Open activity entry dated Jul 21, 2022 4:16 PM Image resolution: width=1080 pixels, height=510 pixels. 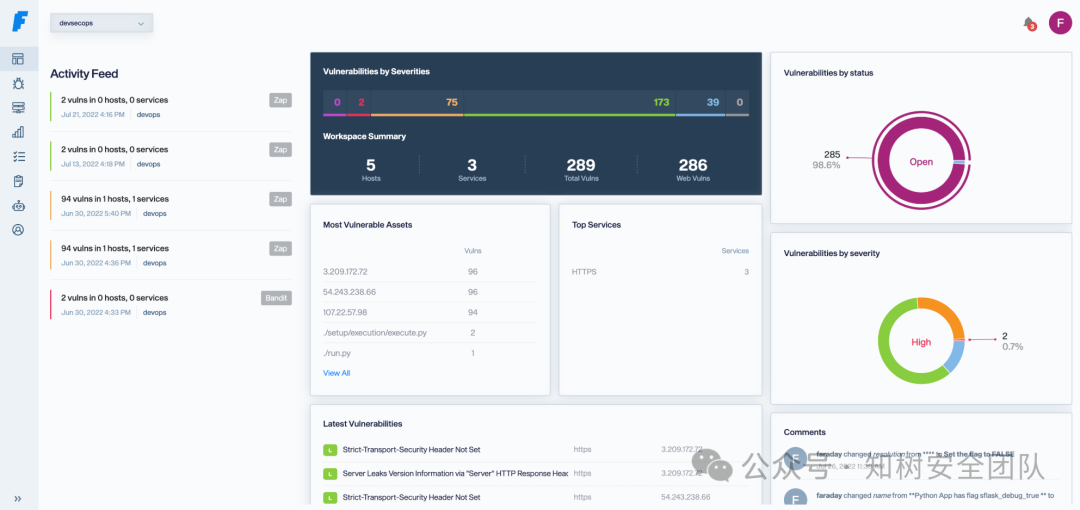[x=171, y=107]
